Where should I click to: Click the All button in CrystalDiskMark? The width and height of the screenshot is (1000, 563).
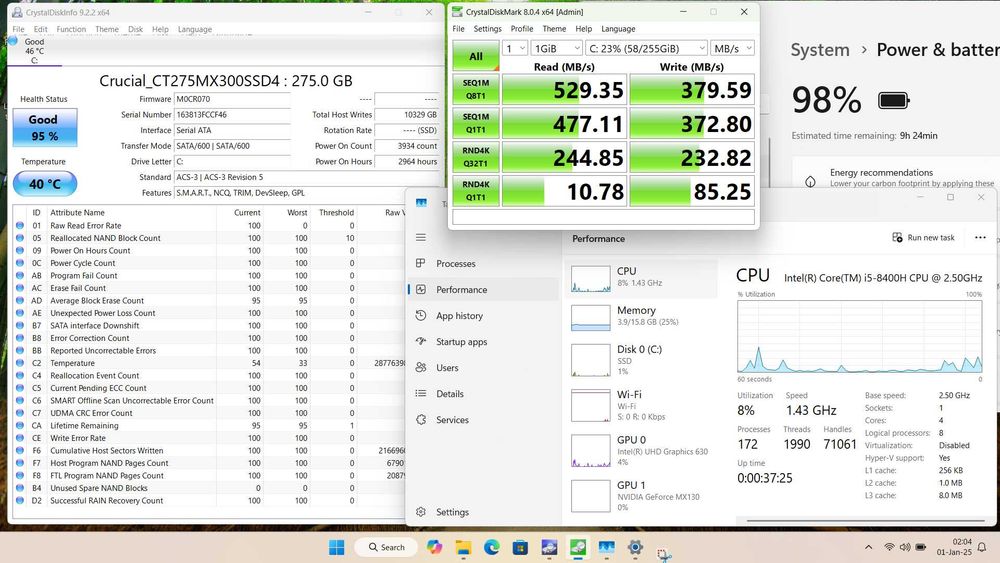click(476, 56)
